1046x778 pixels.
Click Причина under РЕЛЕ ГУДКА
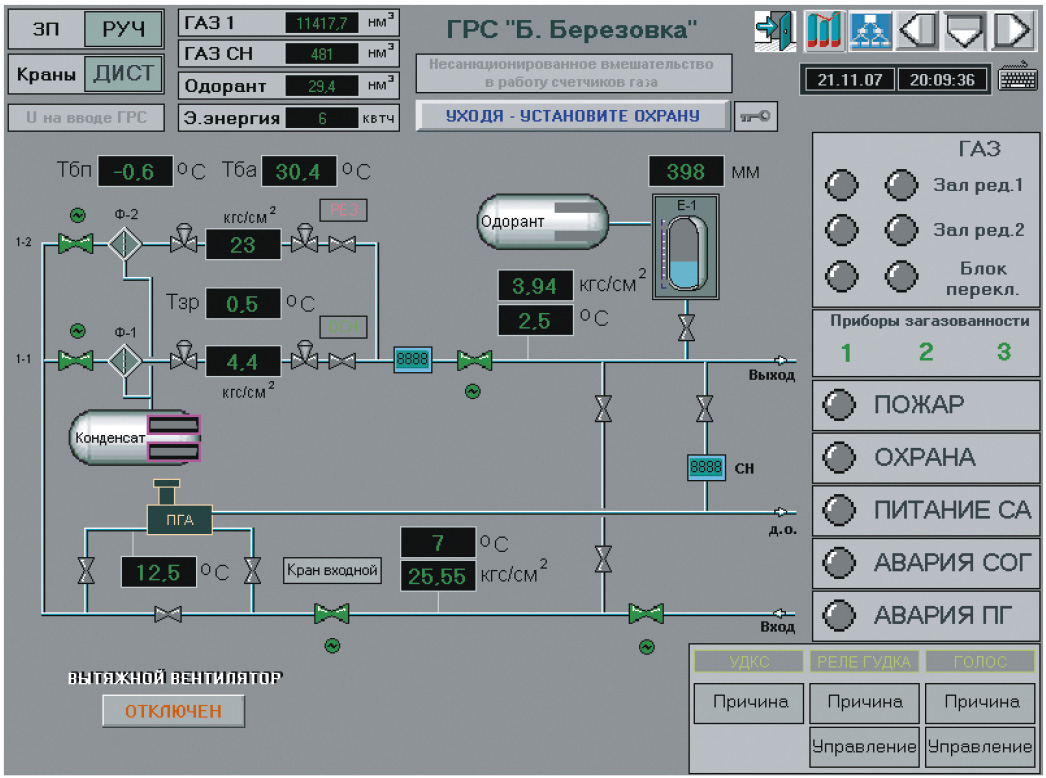point(864,703)
